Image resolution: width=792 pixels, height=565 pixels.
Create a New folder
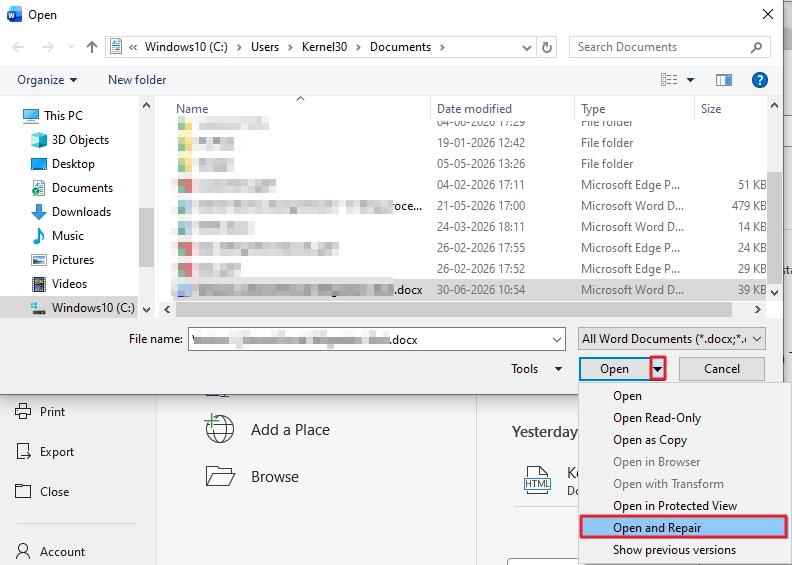coord(137,80)
